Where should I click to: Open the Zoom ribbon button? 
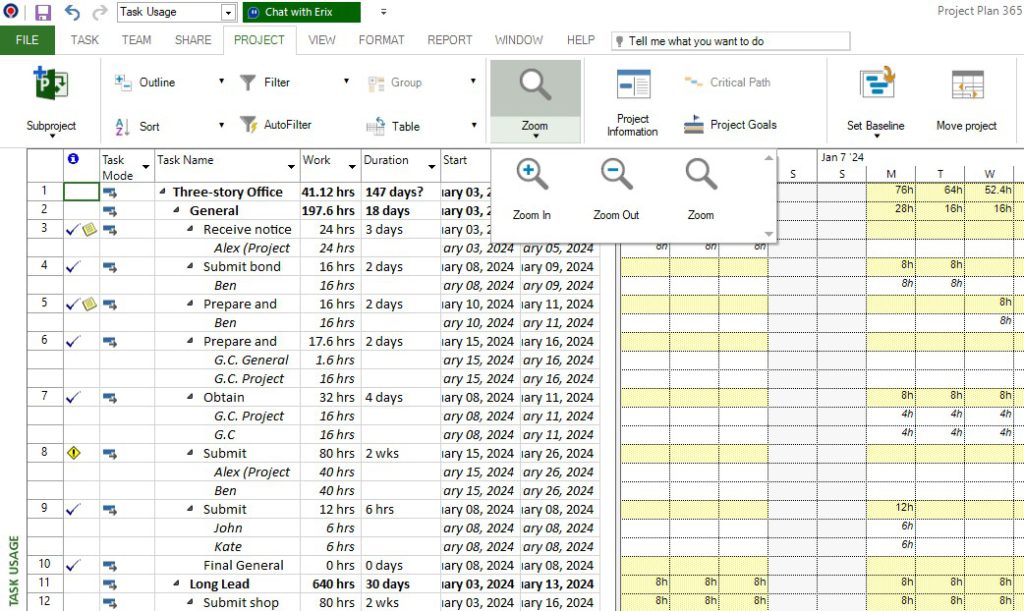pos(535,101)
